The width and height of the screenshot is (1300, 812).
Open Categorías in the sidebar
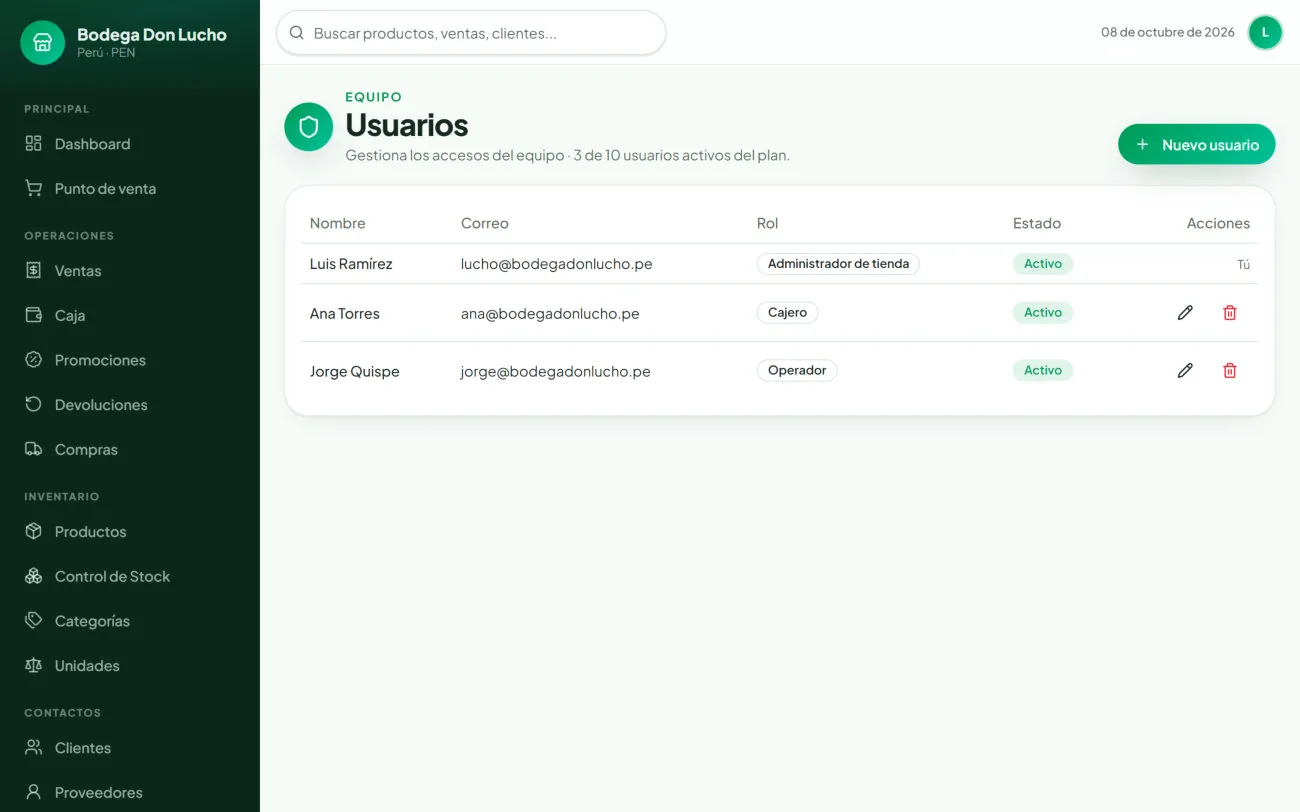130,621
